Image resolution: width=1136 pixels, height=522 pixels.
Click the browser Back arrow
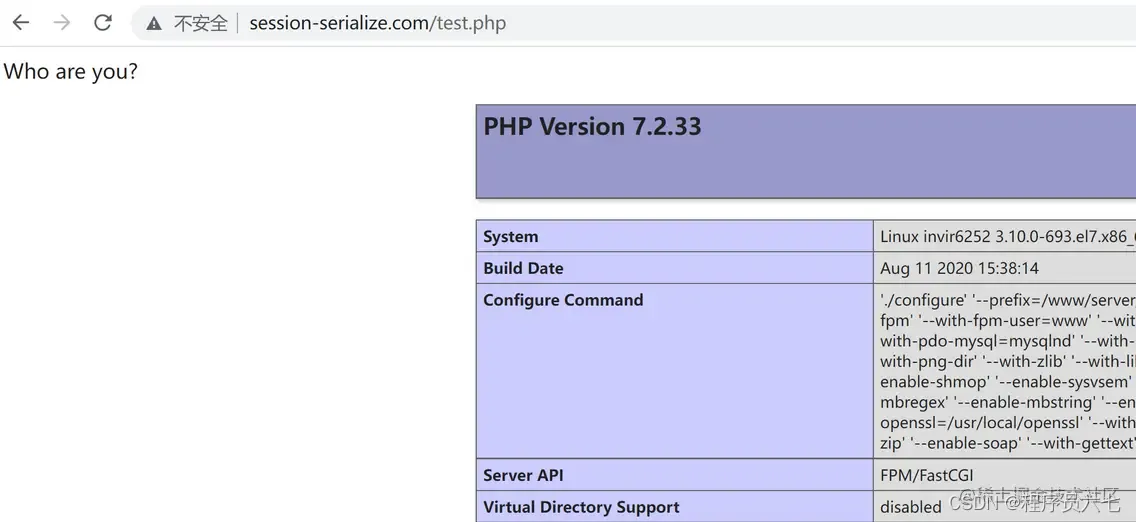pyautogui.click(x=20, y=23)
